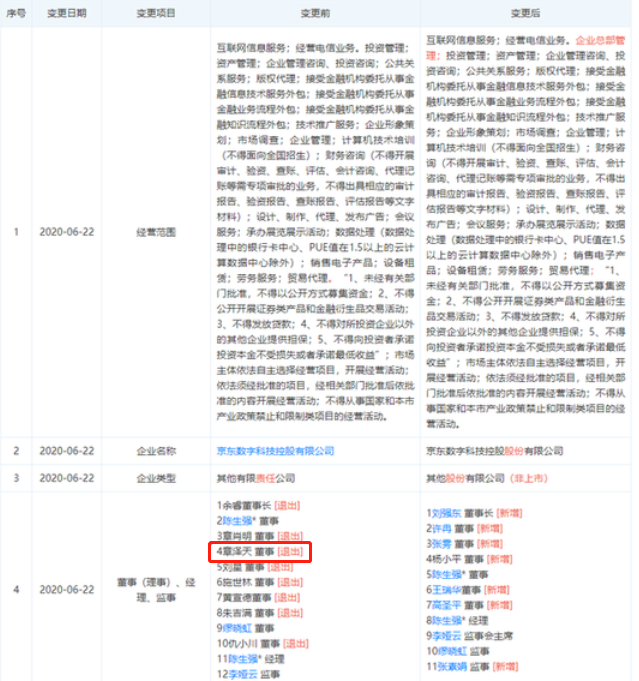Select the 变更前 column header

tap(315, 13)
